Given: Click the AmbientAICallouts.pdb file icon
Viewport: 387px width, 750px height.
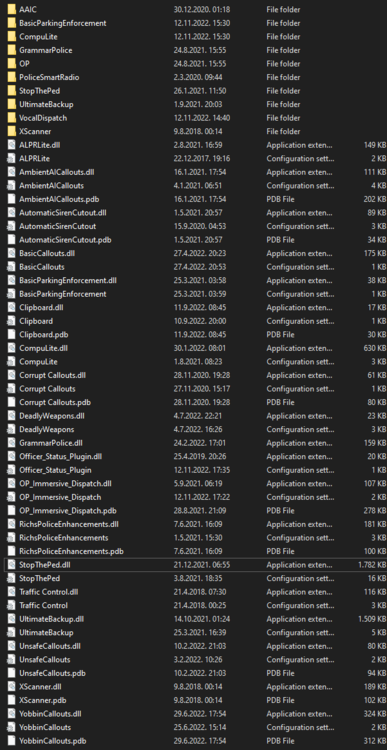Looking at the screenshot, I should click(11, 199).
